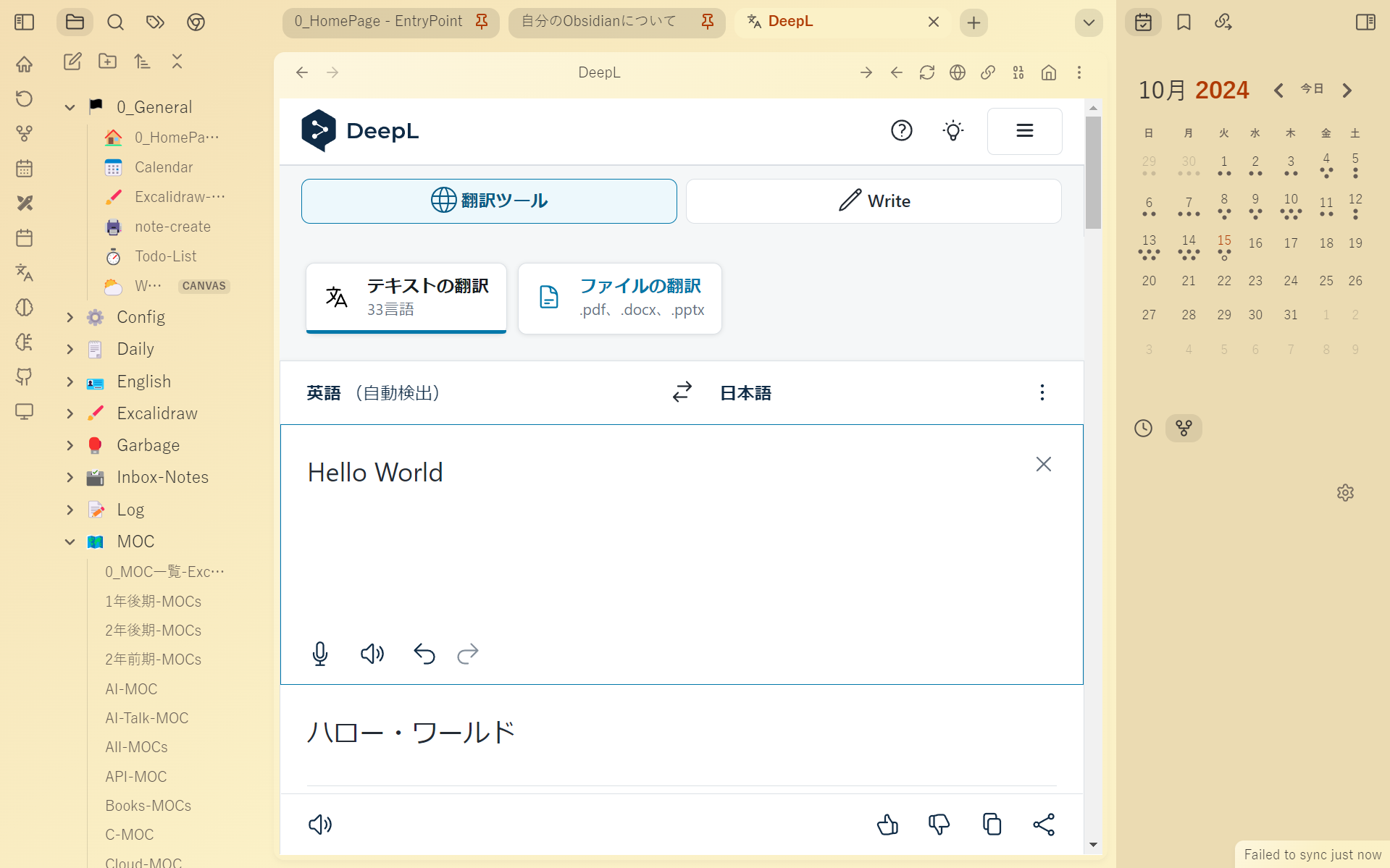Screen dimensions: 1390x868
Task: Expand the Log folder
Action: (x=70, y=510)
